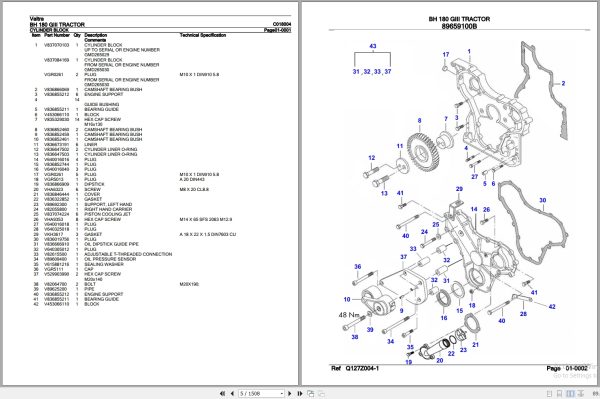Click callout 2 beside the upper gasket
This screenshot has height=399, width=600.
tap(563, 83)
